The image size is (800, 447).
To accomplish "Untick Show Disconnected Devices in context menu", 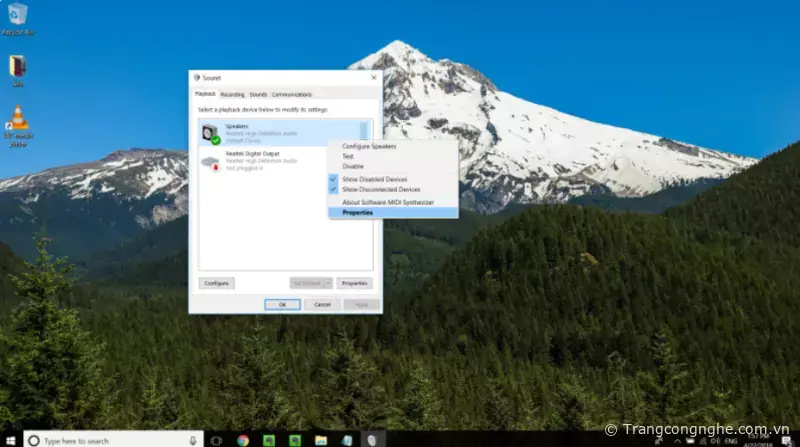I will [x=380, y=189].
